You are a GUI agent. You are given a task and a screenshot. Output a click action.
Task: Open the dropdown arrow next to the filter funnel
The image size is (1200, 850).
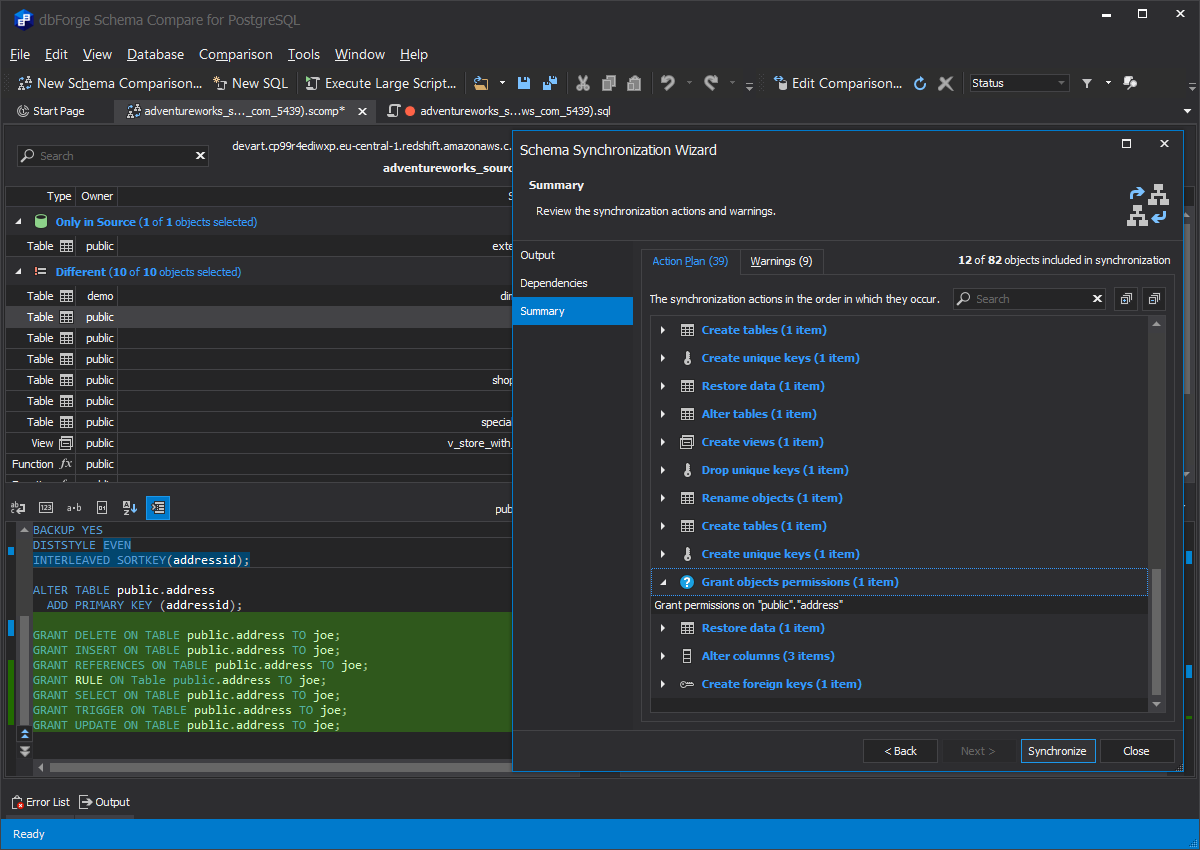(x=1108, y=83)
